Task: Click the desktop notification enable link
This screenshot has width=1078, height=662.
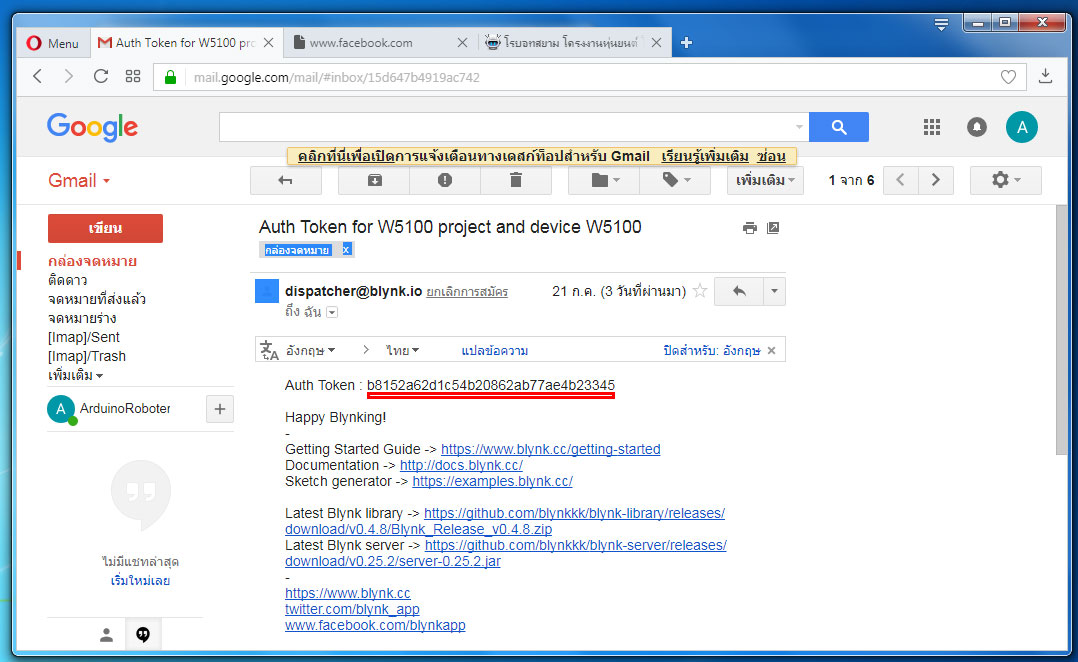Action: coord(346,156)
